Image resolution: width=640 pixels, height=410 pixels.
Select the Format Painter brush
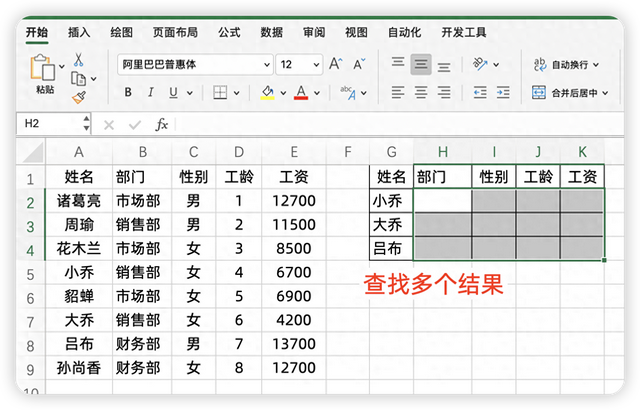tap(79, 97)
